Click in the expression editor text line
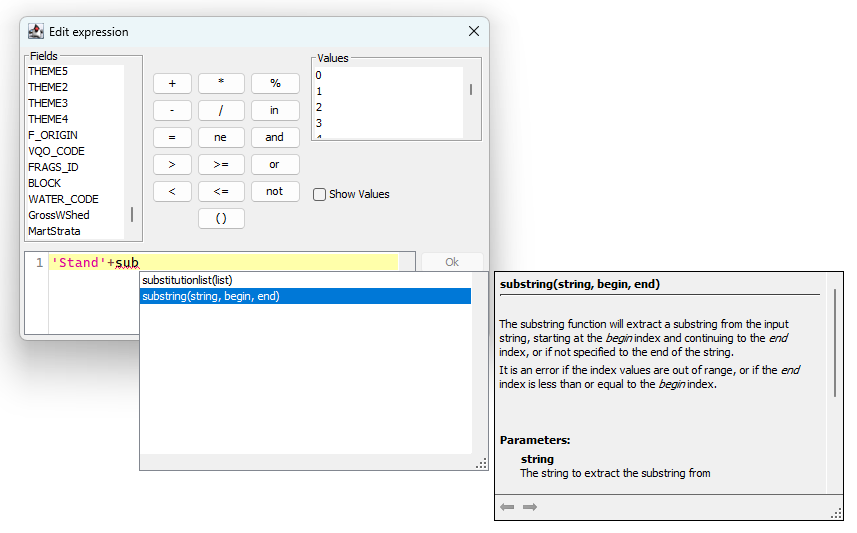This screenshot has height=533, width=857. pyautogui.click(x=224, y=262)
